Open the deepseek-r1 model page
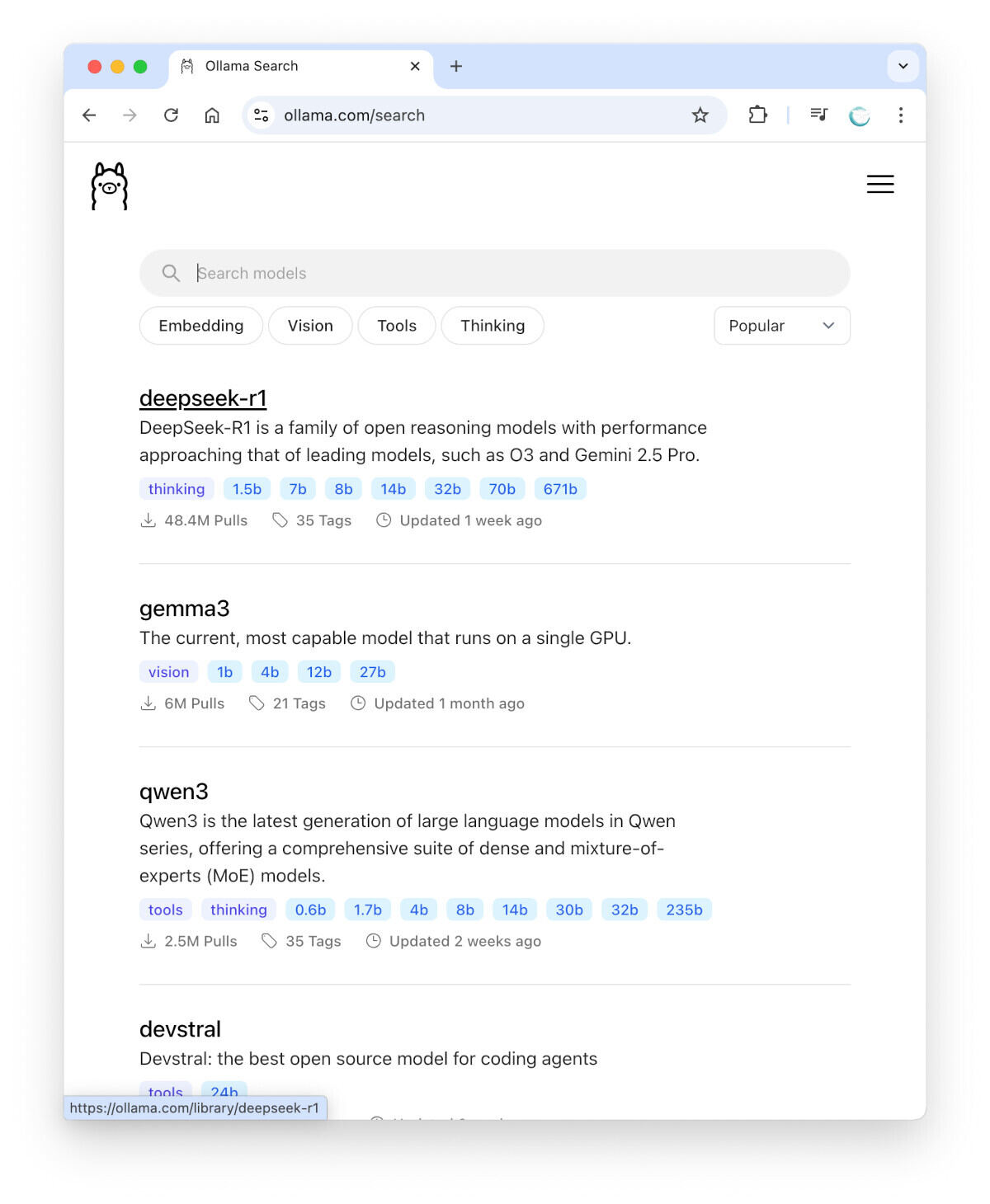 coord(203,398)
